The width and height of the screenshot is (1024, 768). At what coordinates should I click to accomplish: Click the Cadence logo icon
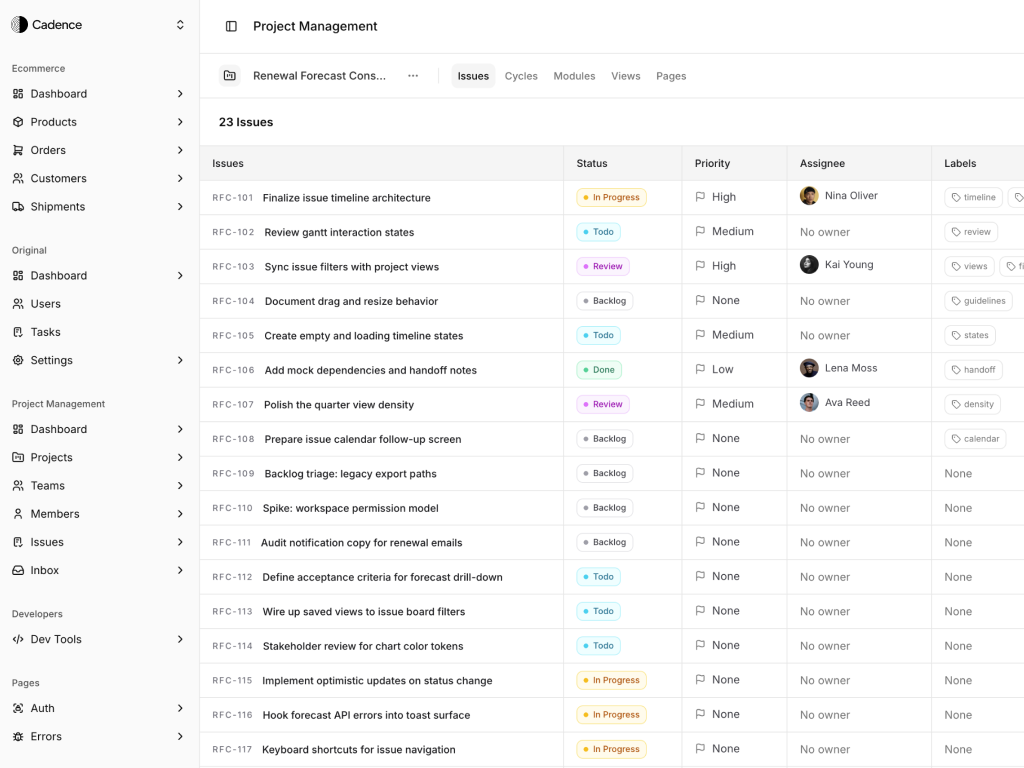20,25
